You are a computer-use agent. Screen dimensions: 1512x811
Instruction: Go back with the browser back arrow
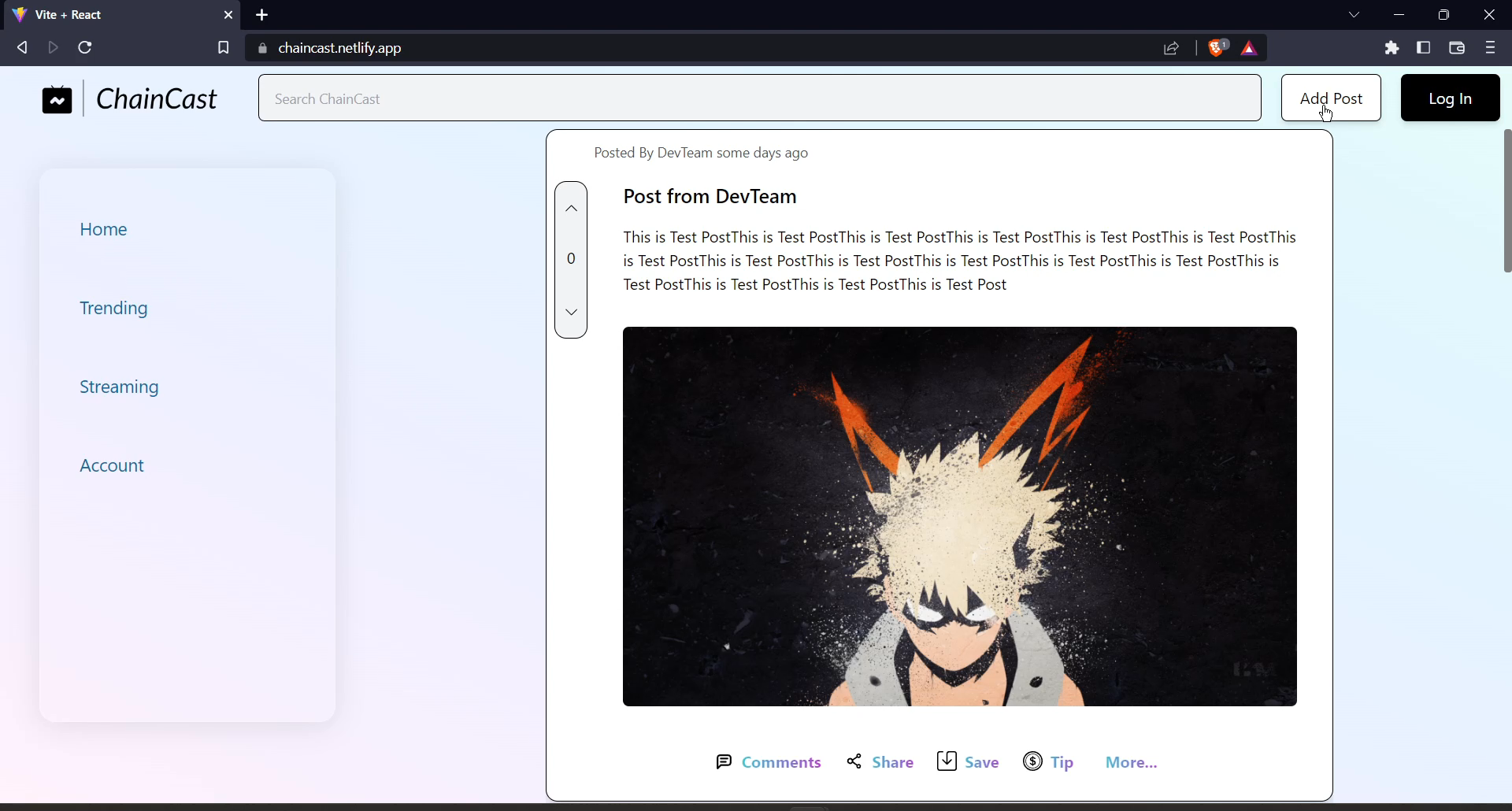[22, 48]
